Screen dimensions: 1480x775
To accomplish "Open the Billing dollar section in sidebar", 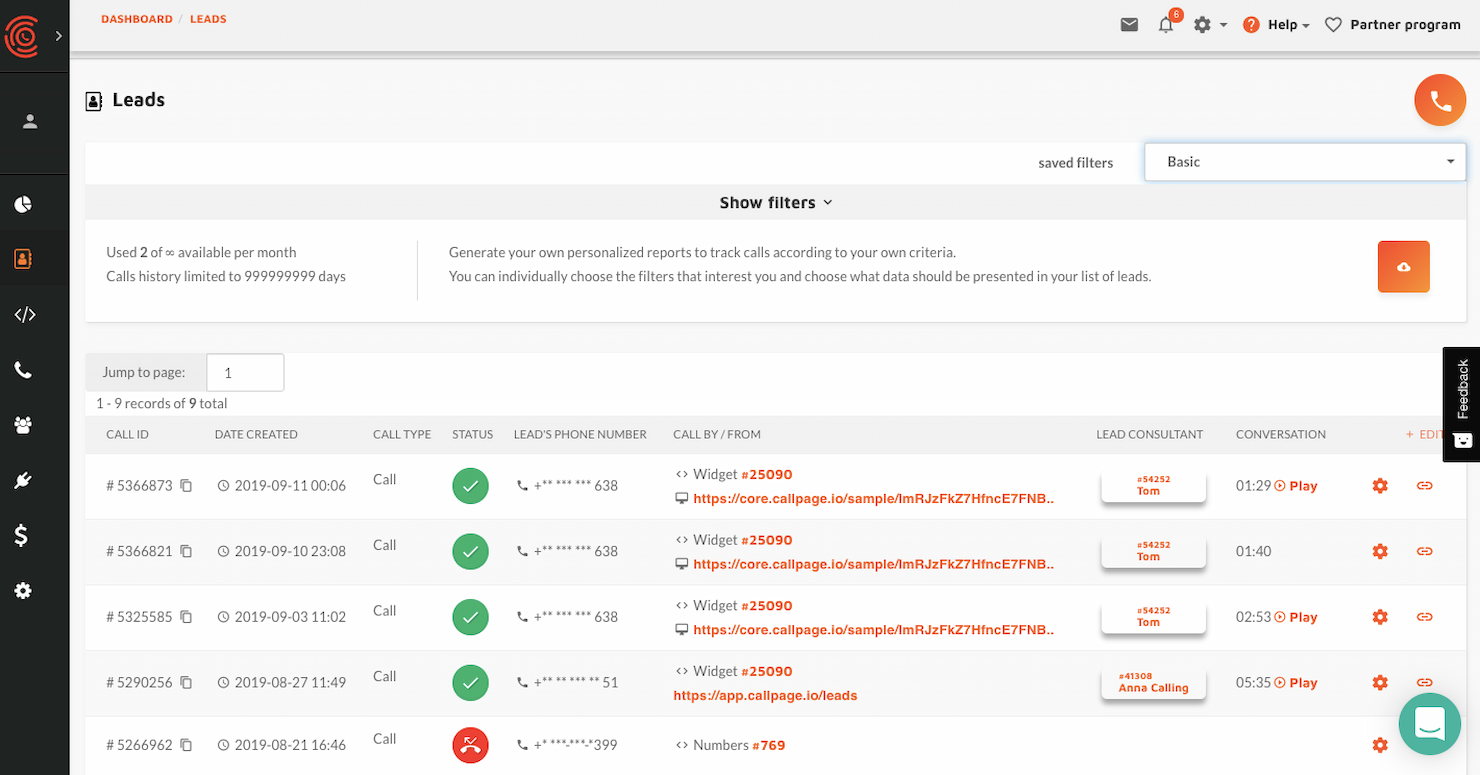I will pos(22,535).
